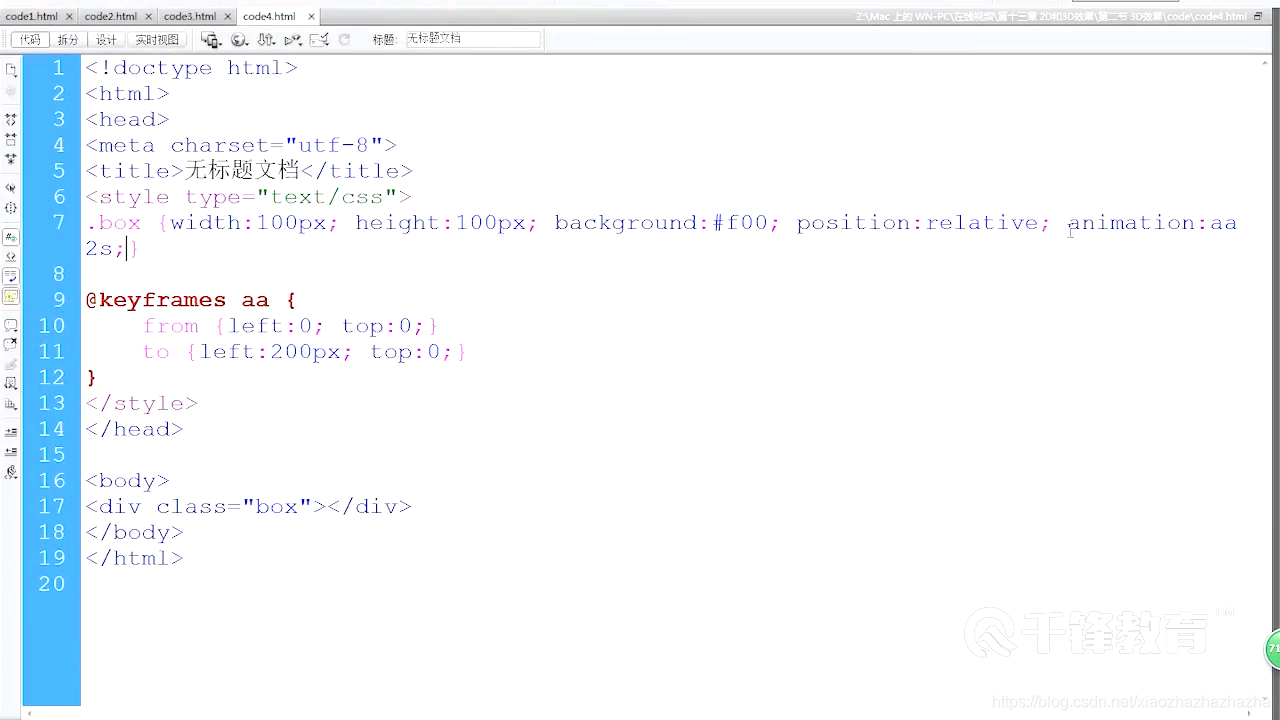The width and height of the screenshot is (1280, 720).
Task: Open W3C validation menu
Action: pyautogui.click(x=293, y=39)
